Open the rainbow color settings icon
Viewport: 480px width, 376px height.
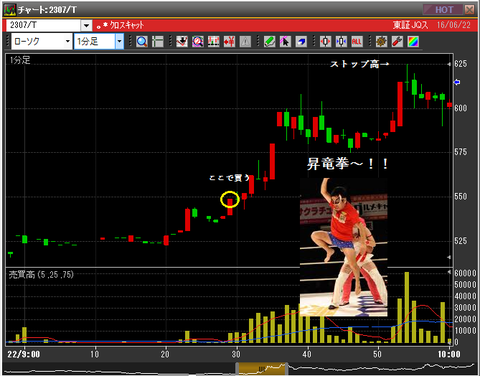point(413,42)
